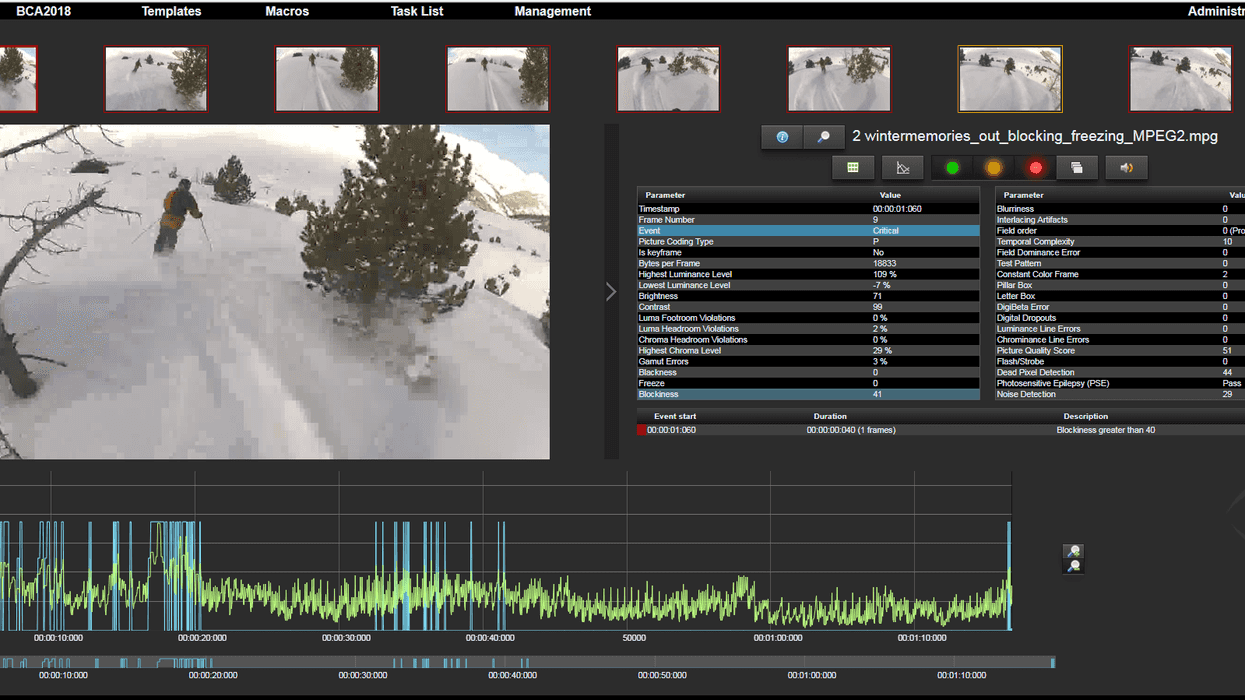Expand panel with the right chevron arrow
The height and width of the screenshot is (700, 1245).
pyautogui.click(x=611, y=292)
